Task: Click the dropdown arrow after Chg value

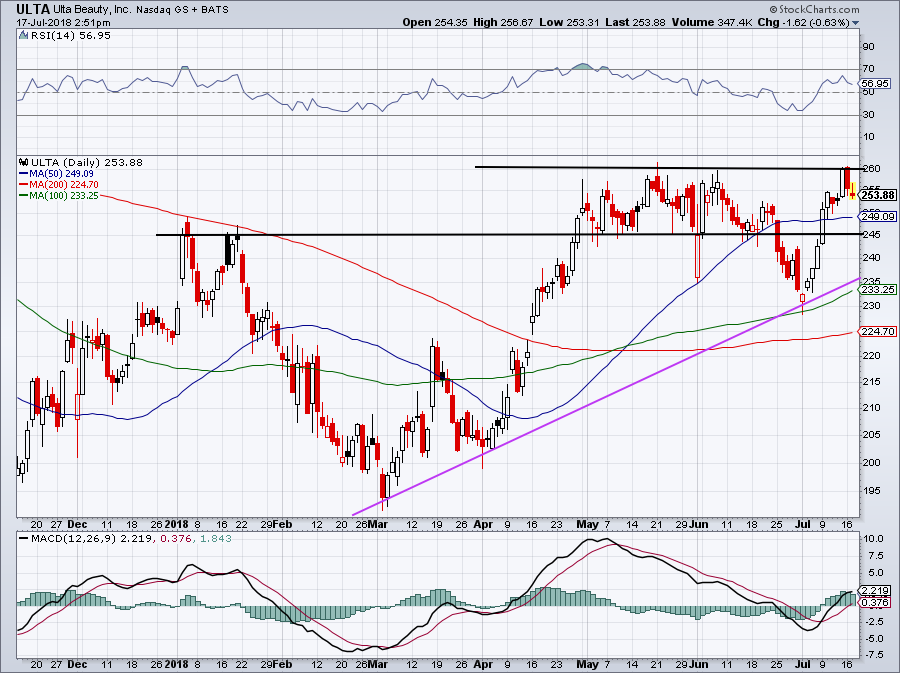Action: [x=856, y=23]
